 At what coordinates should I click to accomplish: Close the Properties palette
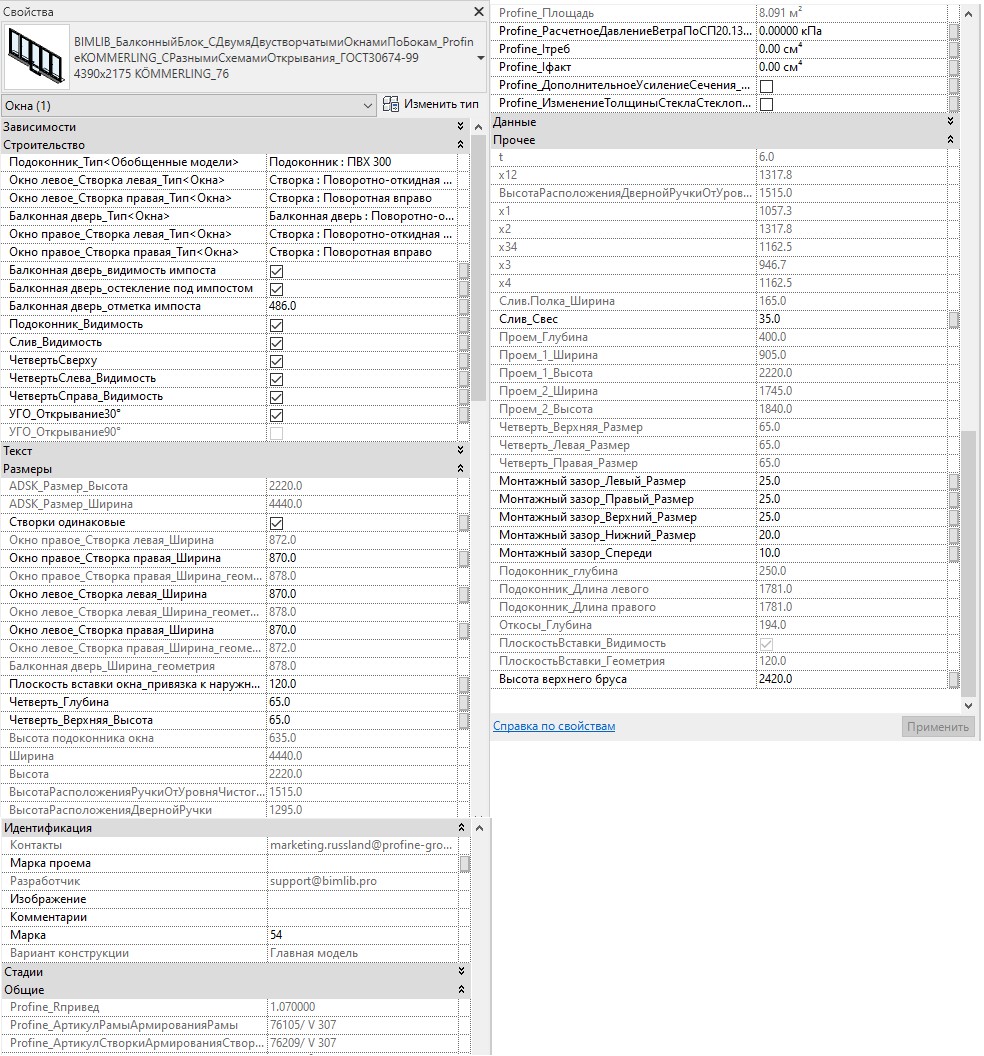coord(477,12)
